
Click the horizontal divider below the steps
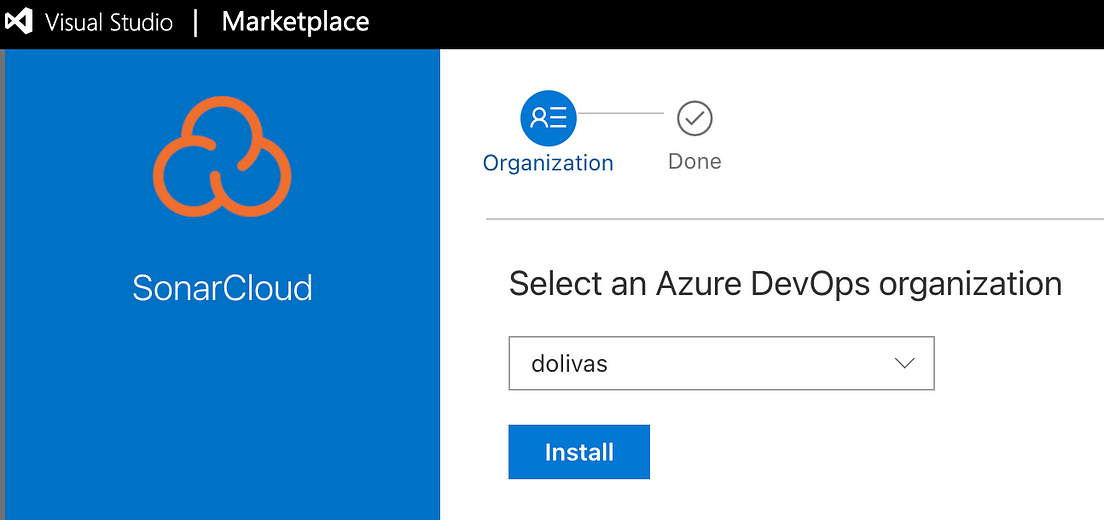[795, 219]
